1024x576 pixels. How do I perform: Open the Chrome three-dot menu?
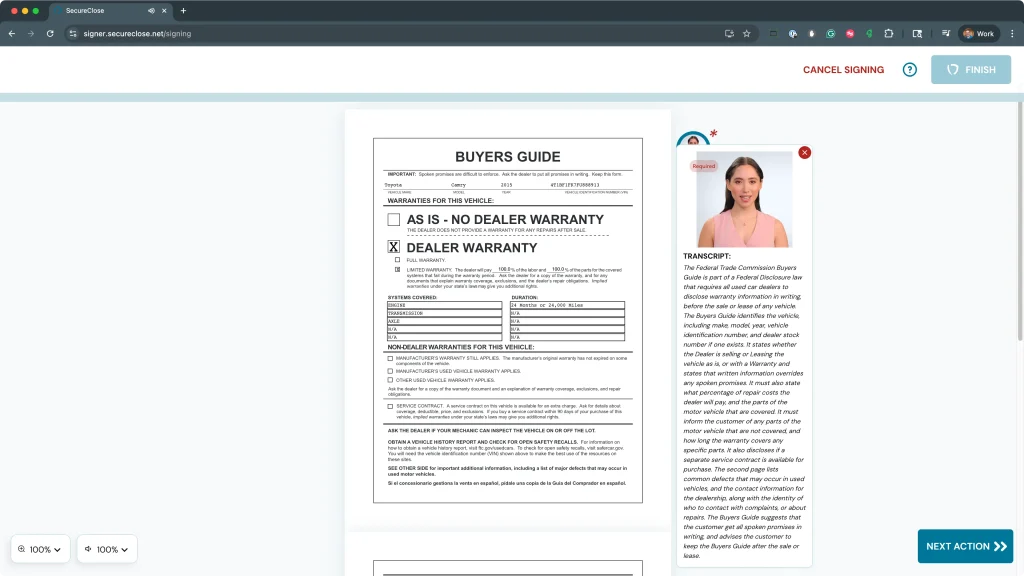pos(1011,33)
